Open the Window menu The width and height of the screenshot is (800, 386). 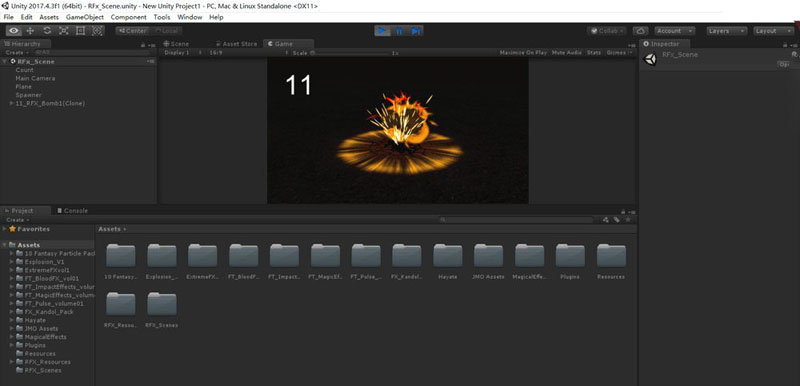click(x=190, y=17)
